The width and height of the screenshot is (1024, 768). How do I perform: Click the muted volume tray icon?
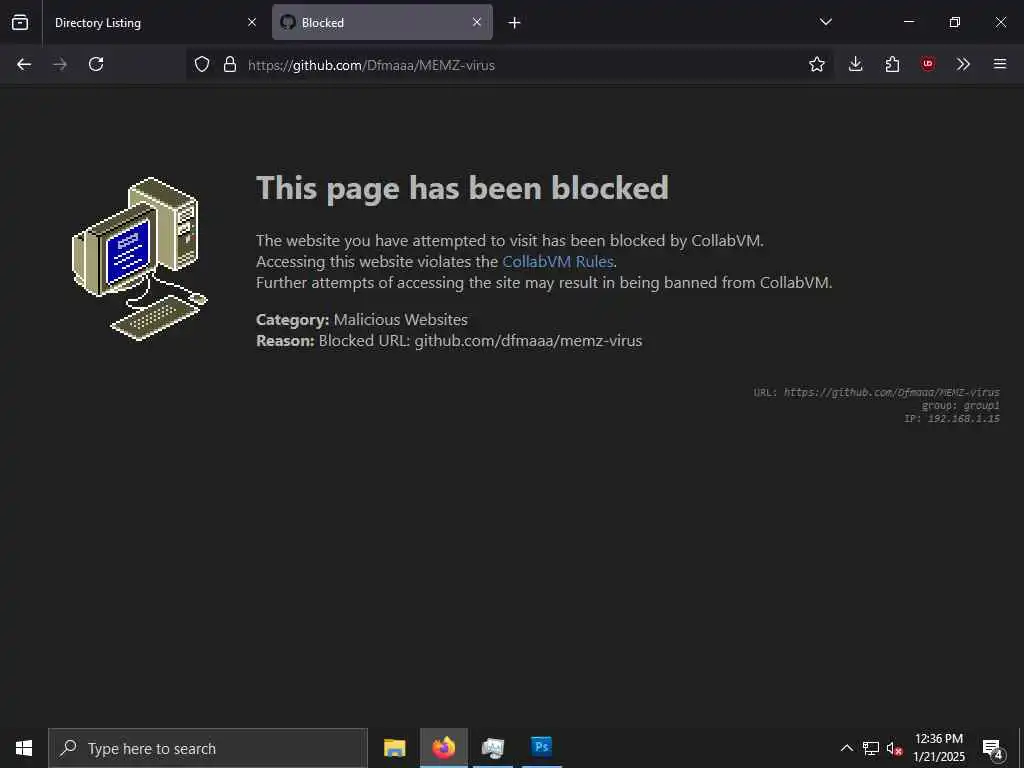coord(895,748)
